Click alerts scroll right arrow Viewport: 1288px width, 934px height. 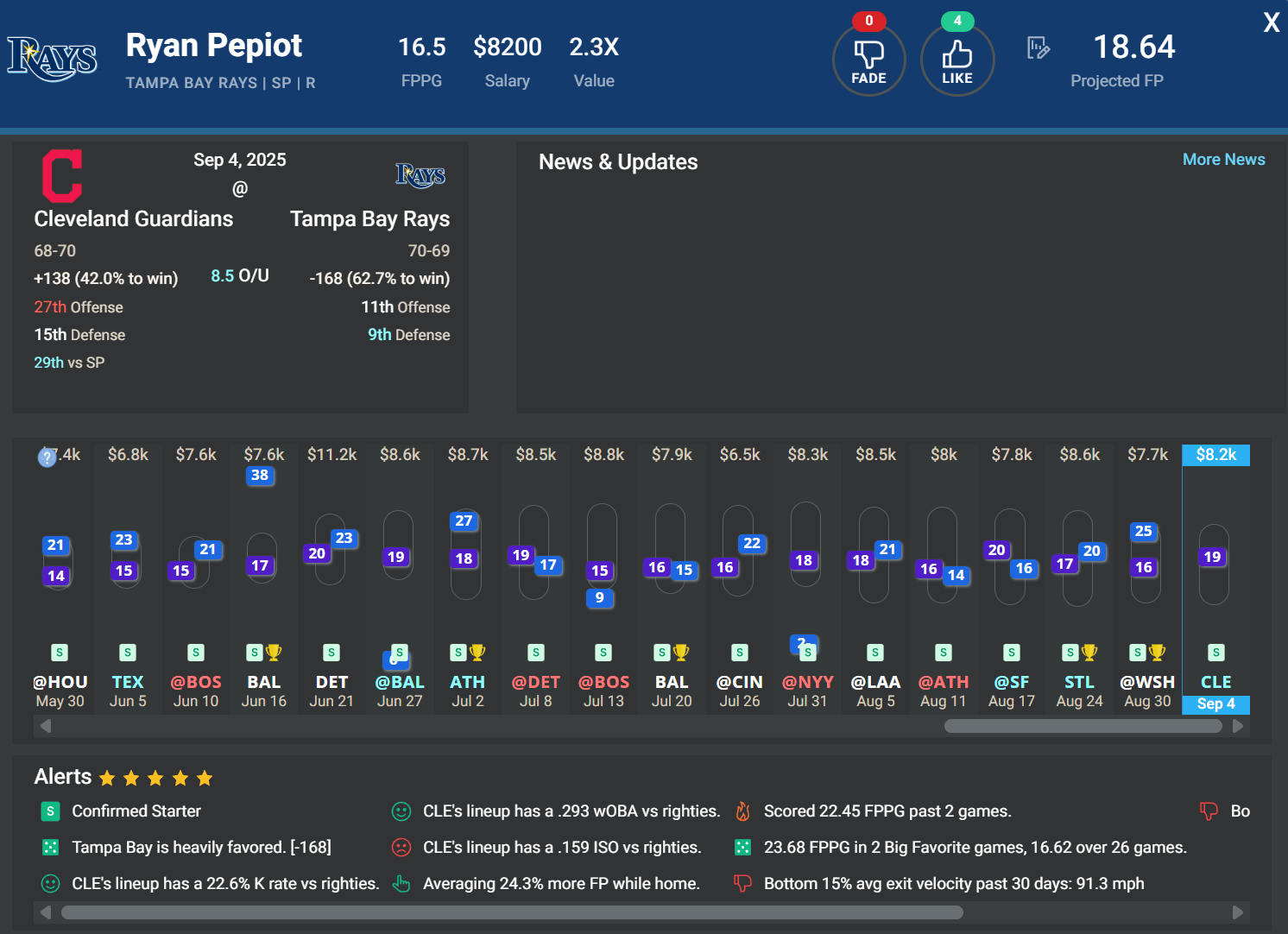tap(1238, 912)
